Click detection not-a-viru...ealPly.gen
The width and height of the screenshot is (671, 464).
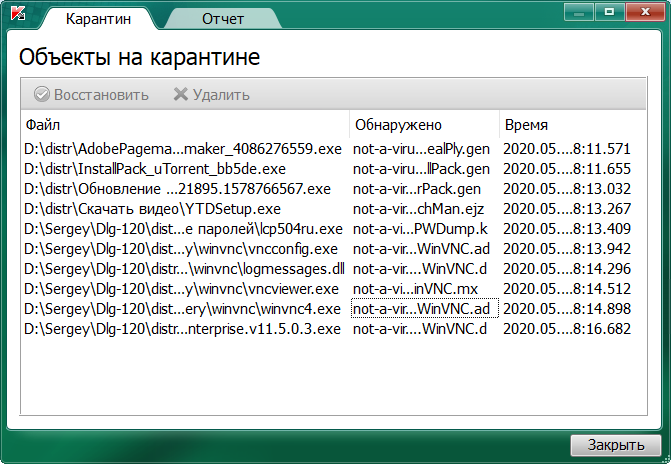pos(421,149)
